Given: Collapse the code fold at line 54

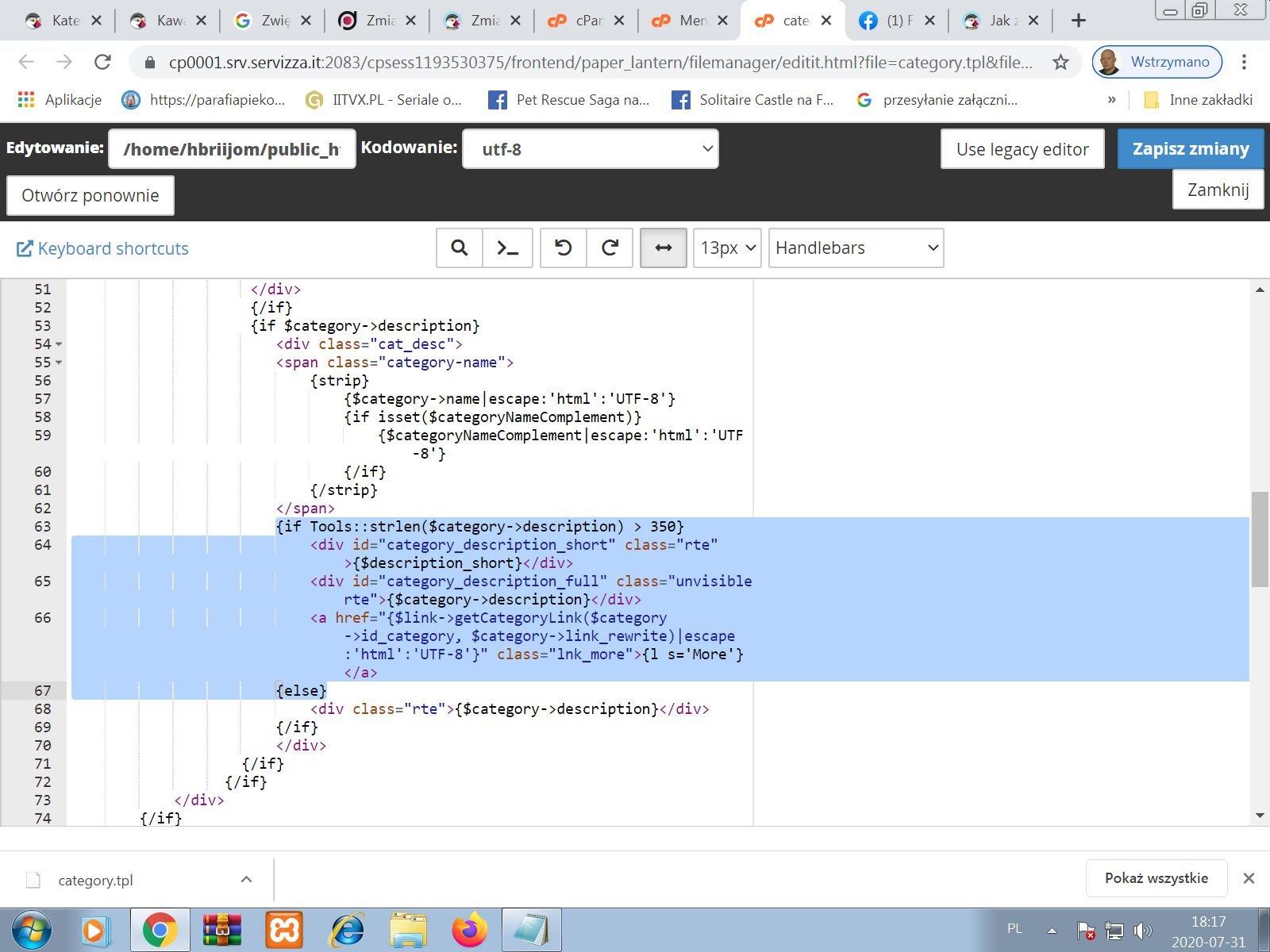Looking at the screenshot, I should pos(59,344).
